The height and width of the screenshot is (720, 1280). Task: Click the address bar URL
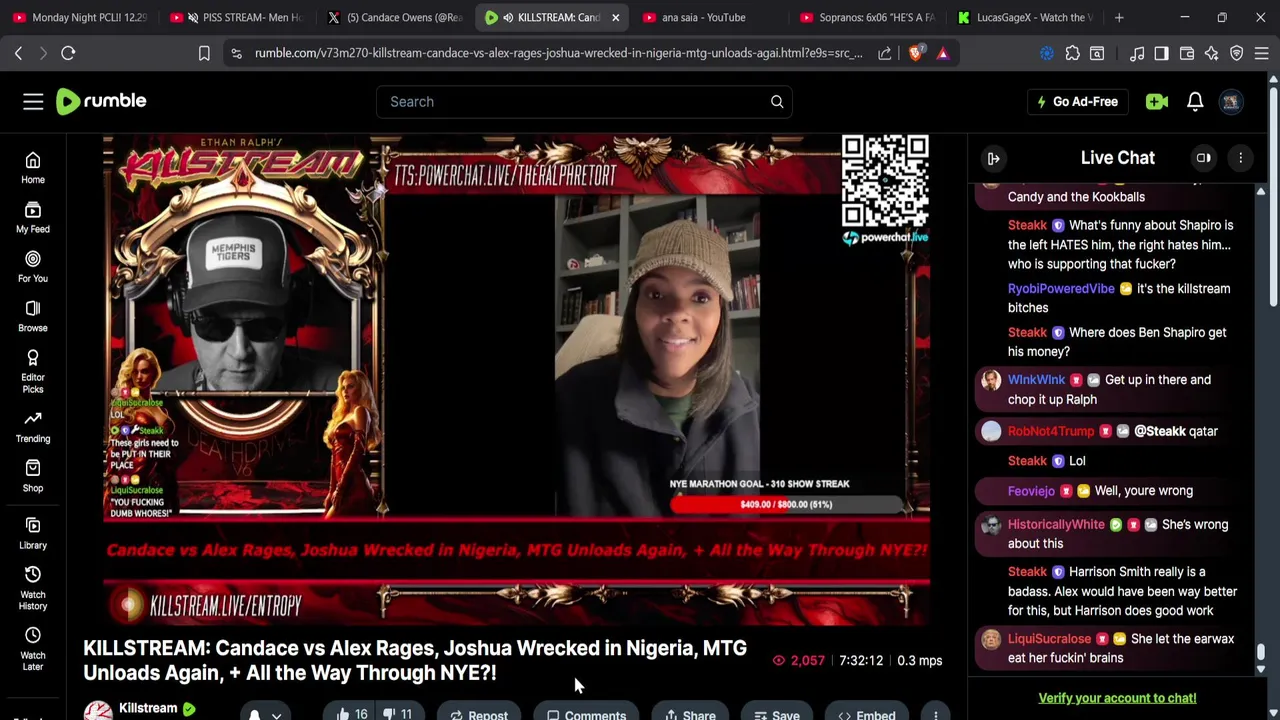click(558, 53)
